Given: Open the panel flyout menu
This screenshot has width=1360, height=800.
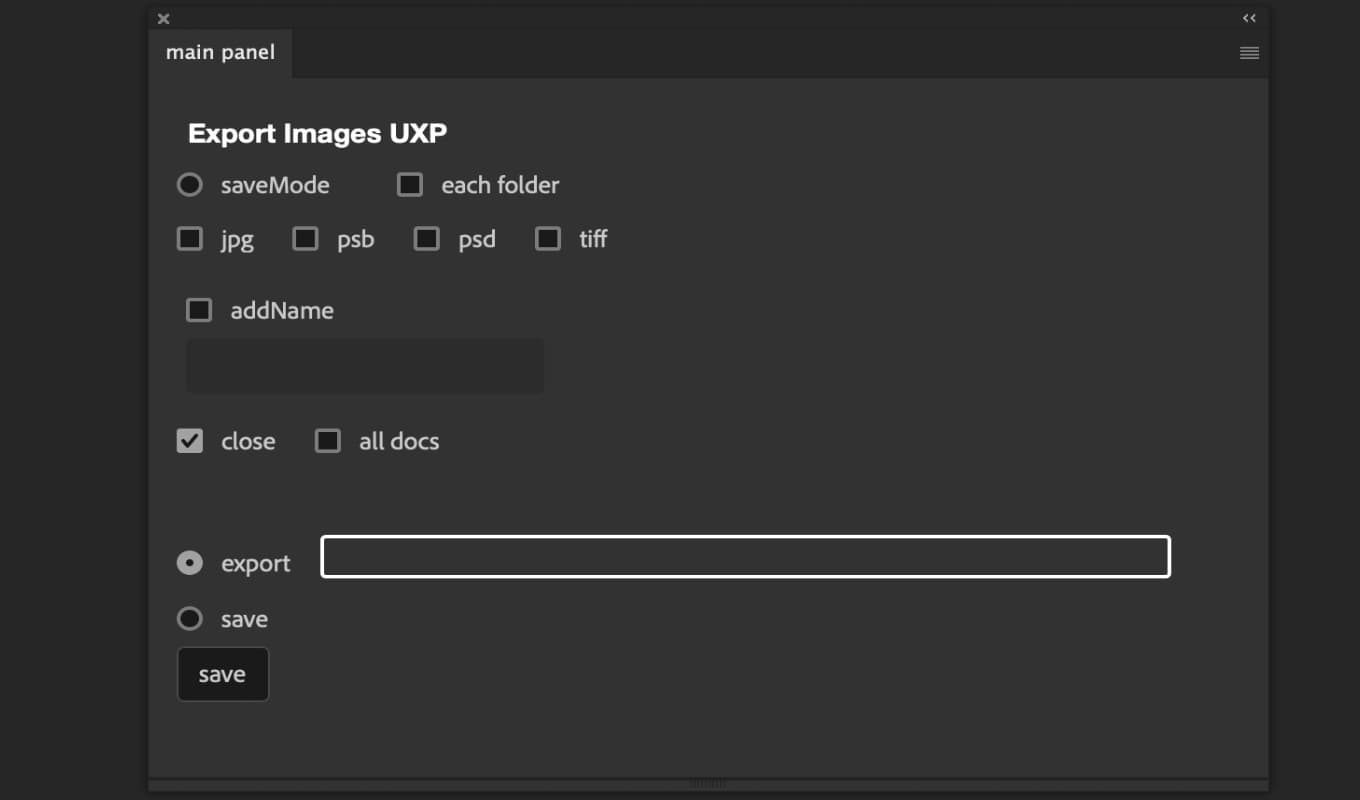Looking at the screenshot, I should [1248, 52].
